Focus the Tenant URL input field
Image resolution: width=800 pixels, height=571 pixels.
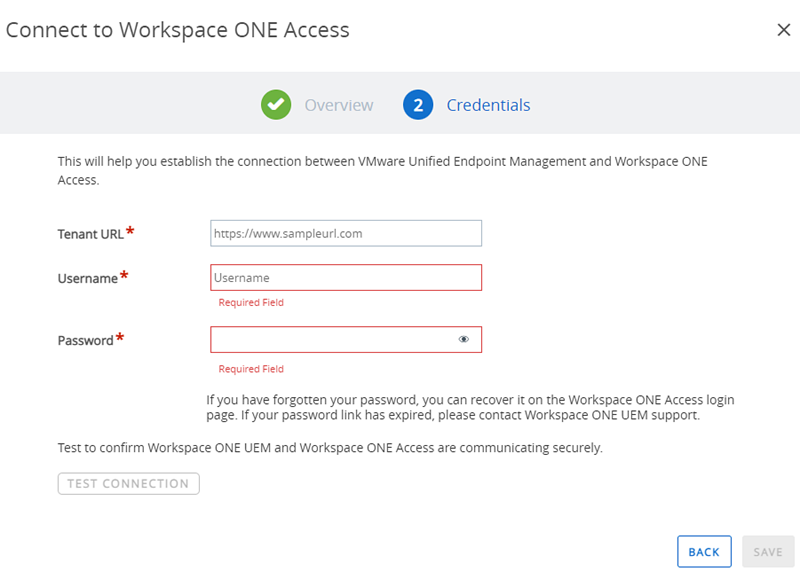click(x=346, y=233)
